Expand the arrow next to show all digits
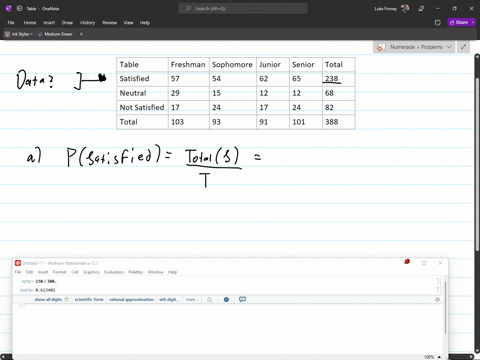This screenshot has height=360, width=480. click(67, 299)
